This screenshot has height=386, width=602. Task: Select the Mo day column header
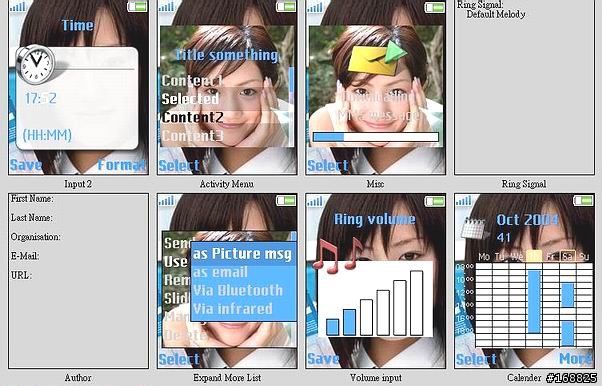point(484,257)
